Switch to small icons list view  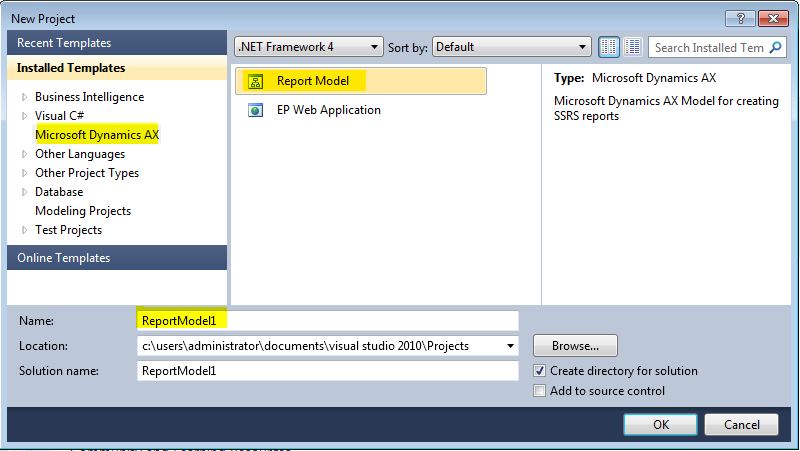pos(632,47)
